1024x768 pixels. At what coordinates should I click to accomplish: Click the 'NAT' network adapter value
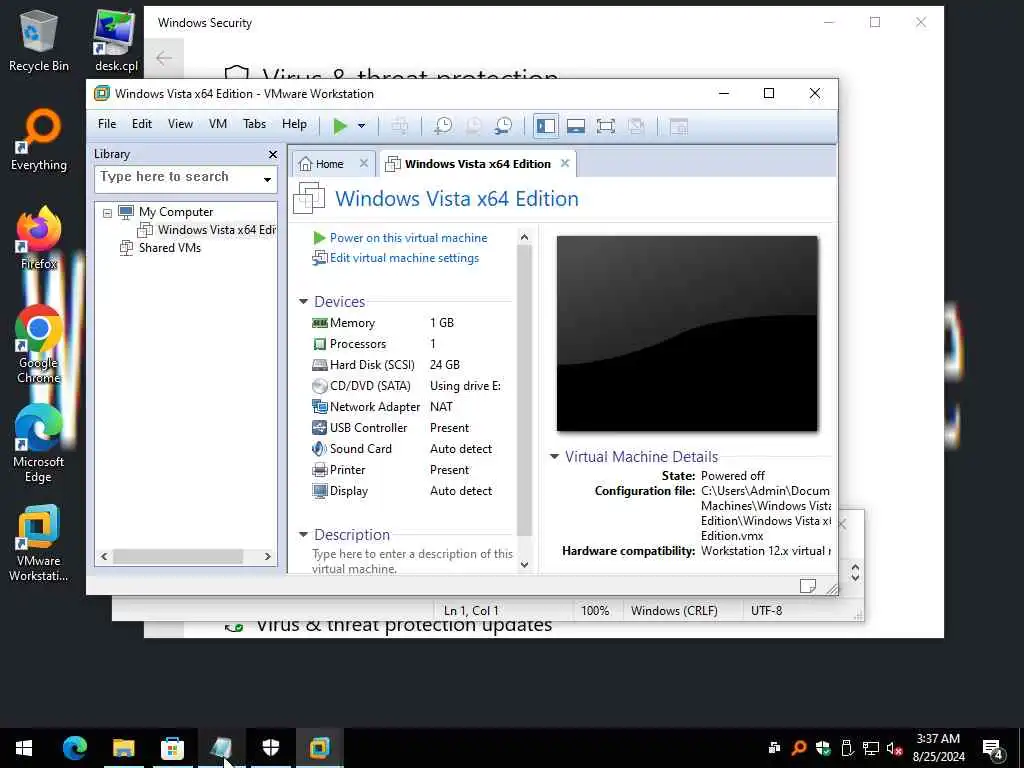pyautogui.click(x=441, y=407)
